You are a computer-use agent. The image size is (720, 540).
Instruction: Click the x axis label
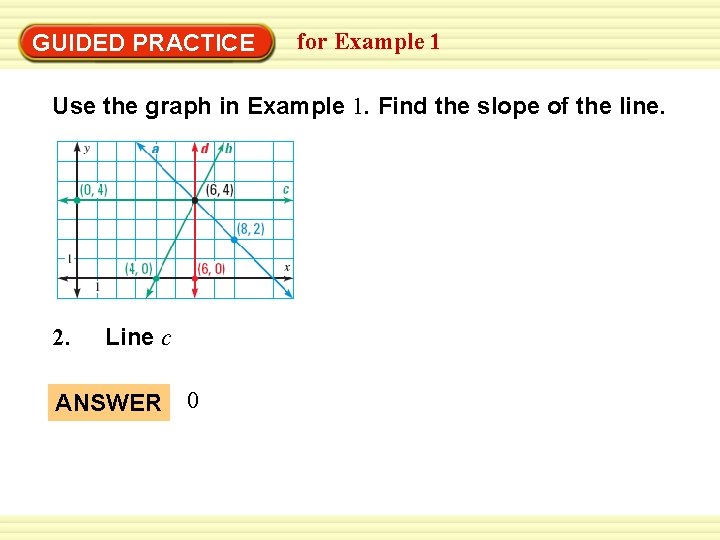coord(286,267)
